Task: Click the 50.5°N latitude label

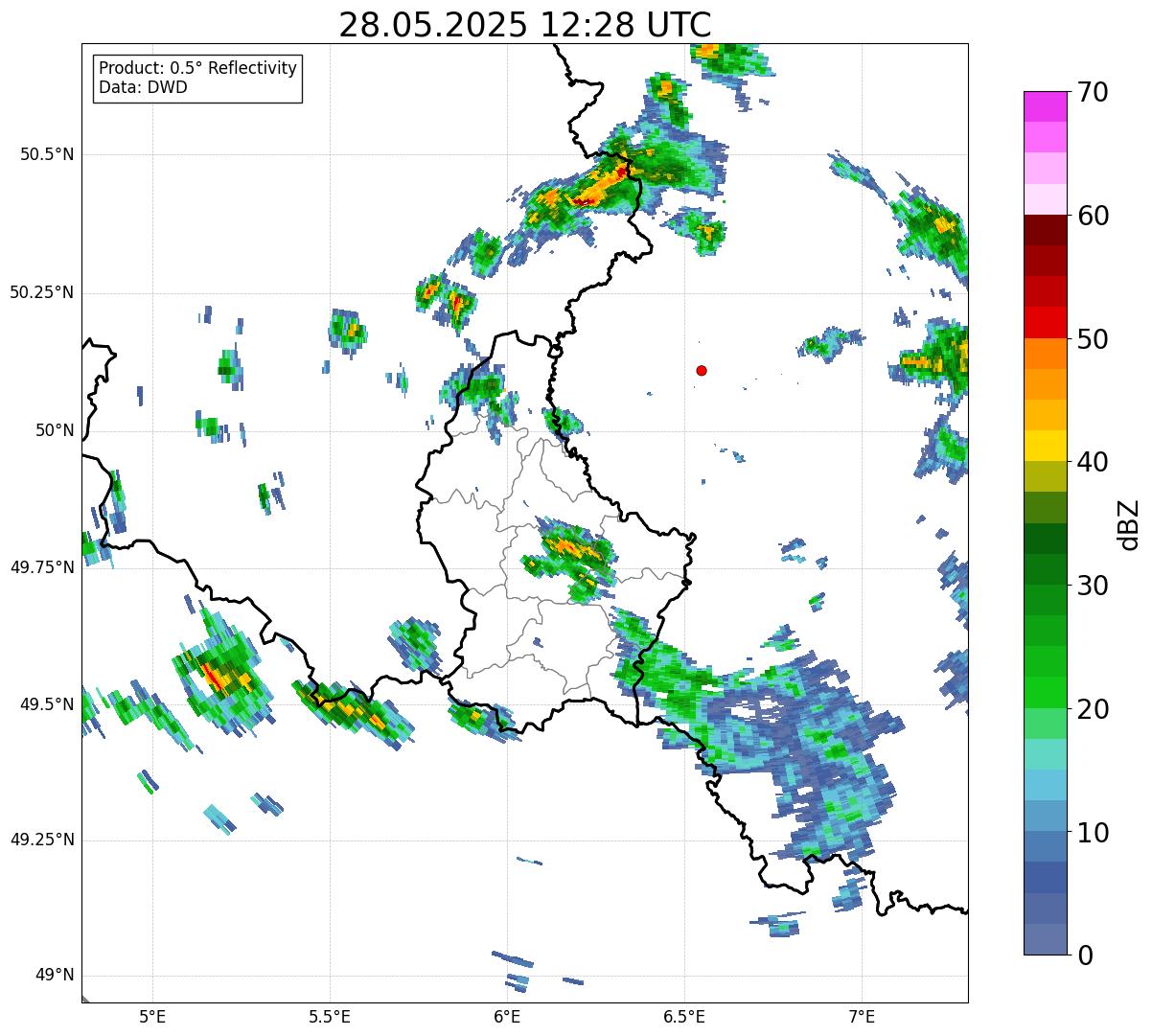Action: coord(47,154)
